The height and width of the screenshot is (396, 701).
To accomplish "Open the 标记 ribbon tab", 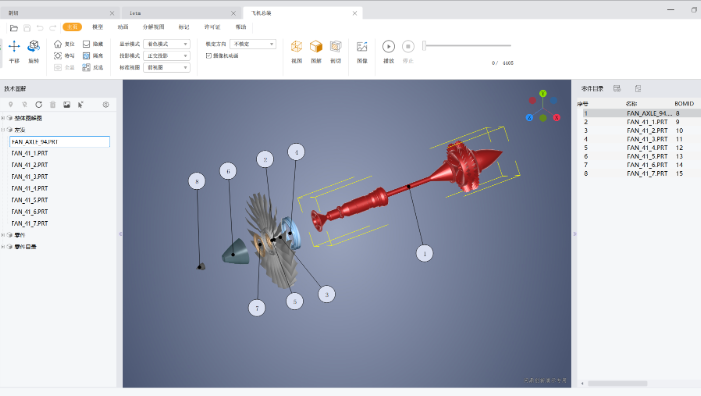I will pyautogui.click(x=184, y=27).
